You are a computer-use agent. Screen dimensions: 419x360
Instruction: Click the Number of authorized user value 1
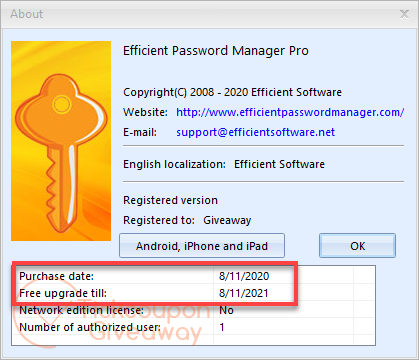click(222, 327)
